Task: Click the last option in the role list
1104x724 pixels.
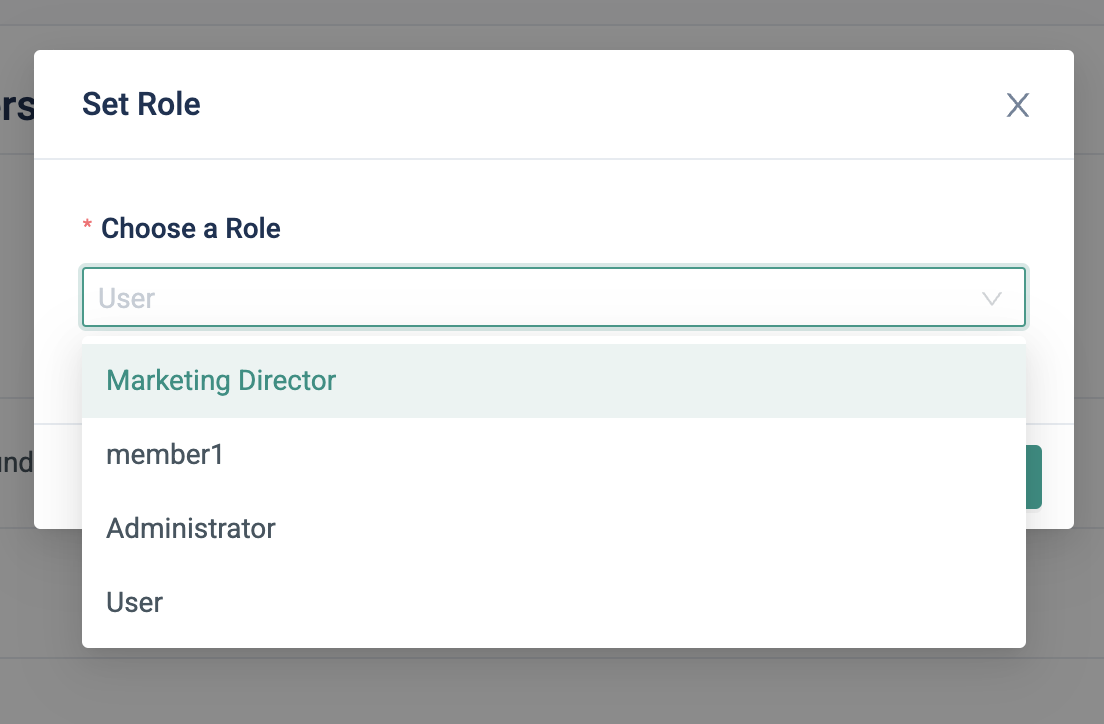Action: point(135,602)
